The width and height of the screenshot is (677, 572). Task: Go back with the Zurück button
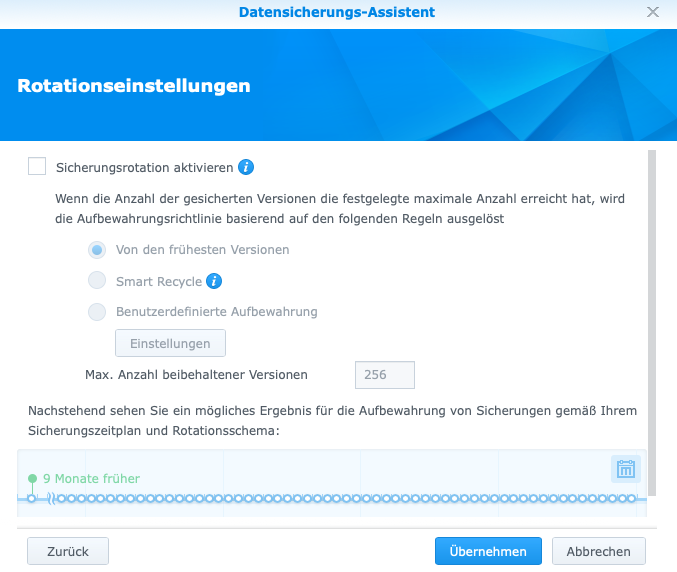coord(68,551)
